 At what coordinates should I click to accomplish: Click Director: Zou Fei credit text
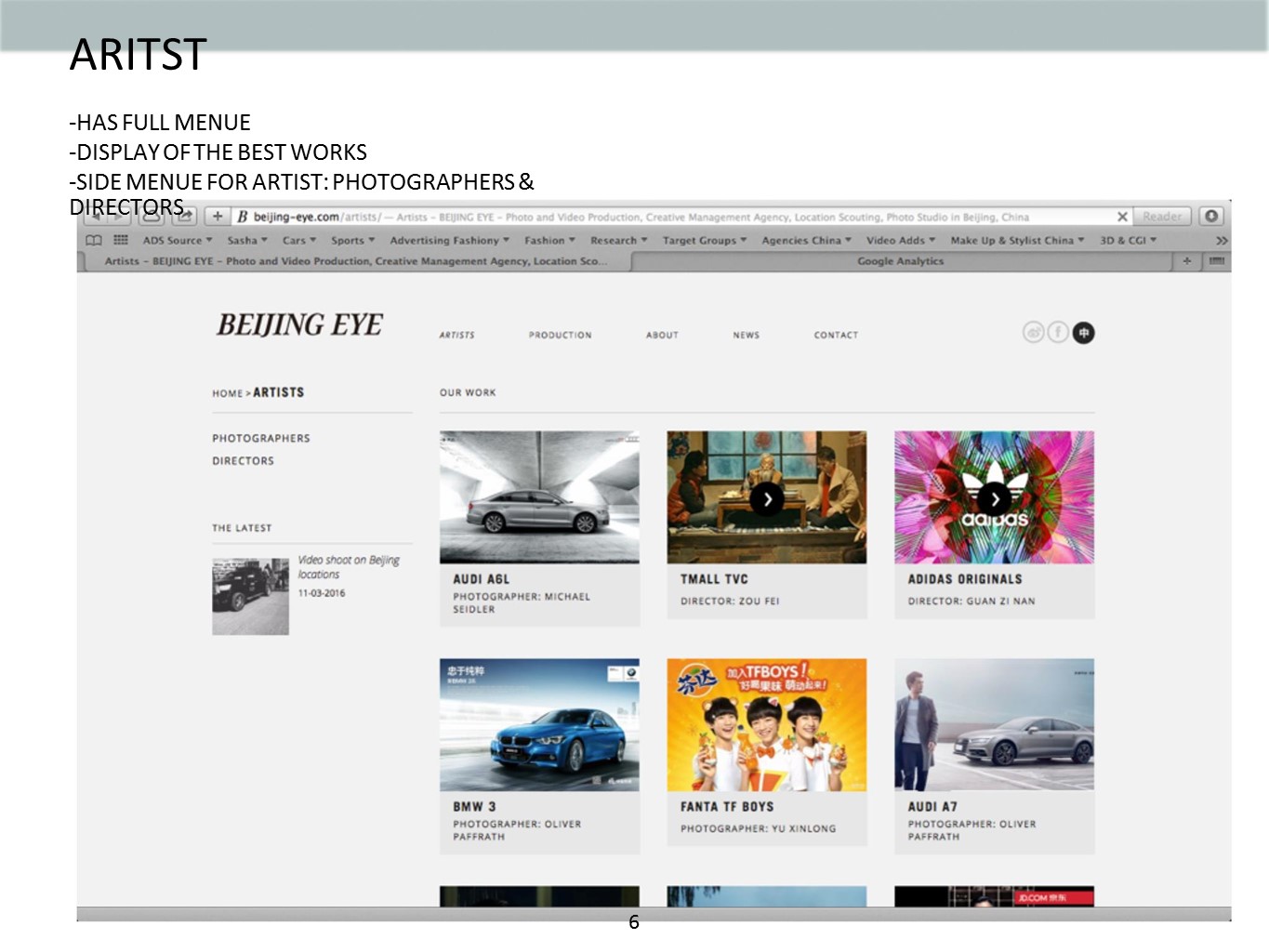point(730,602)
